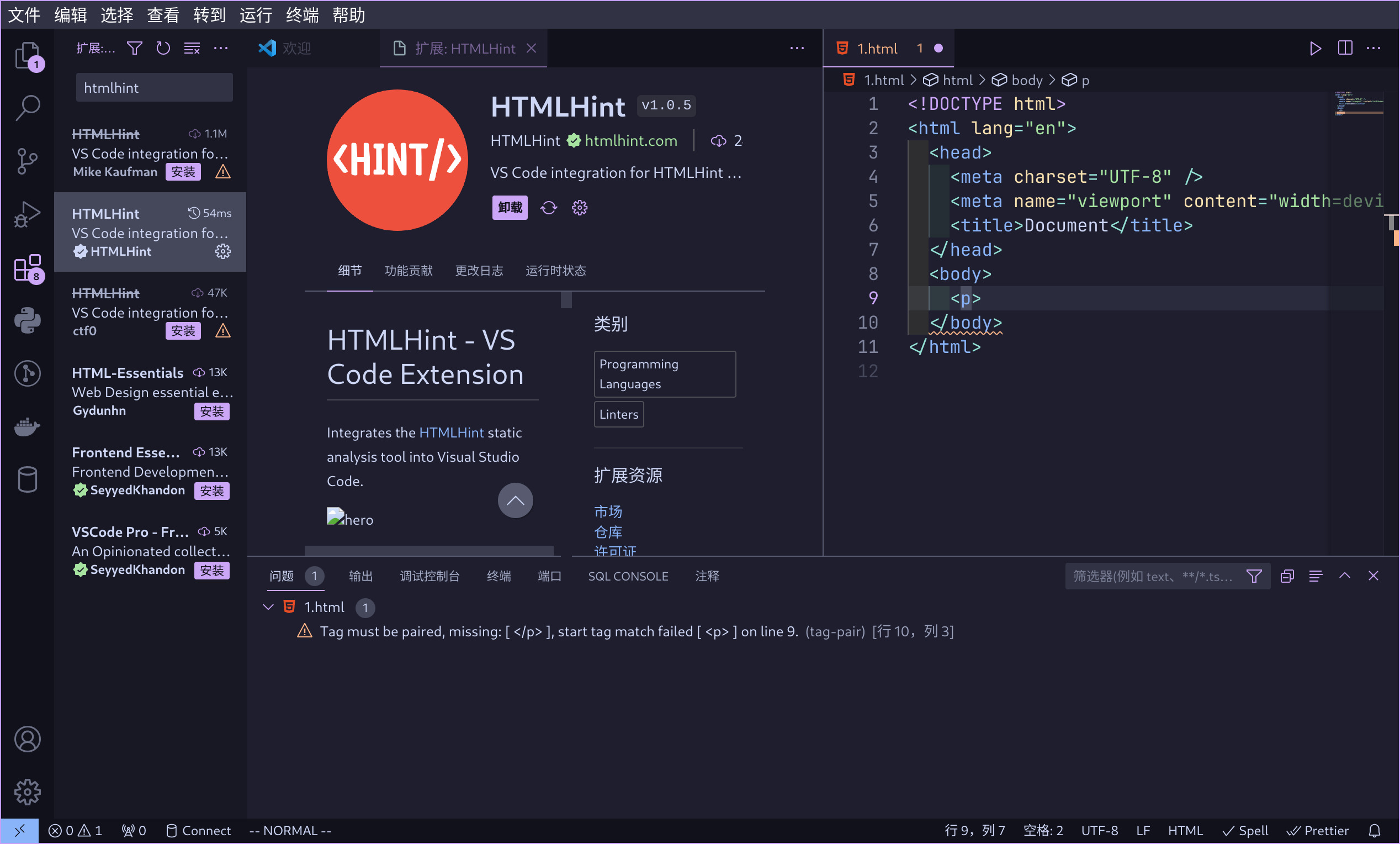Open extensions filter dropdown funnel
The width and height of the screenshot is (1400, 844).
tap(135, 48)
